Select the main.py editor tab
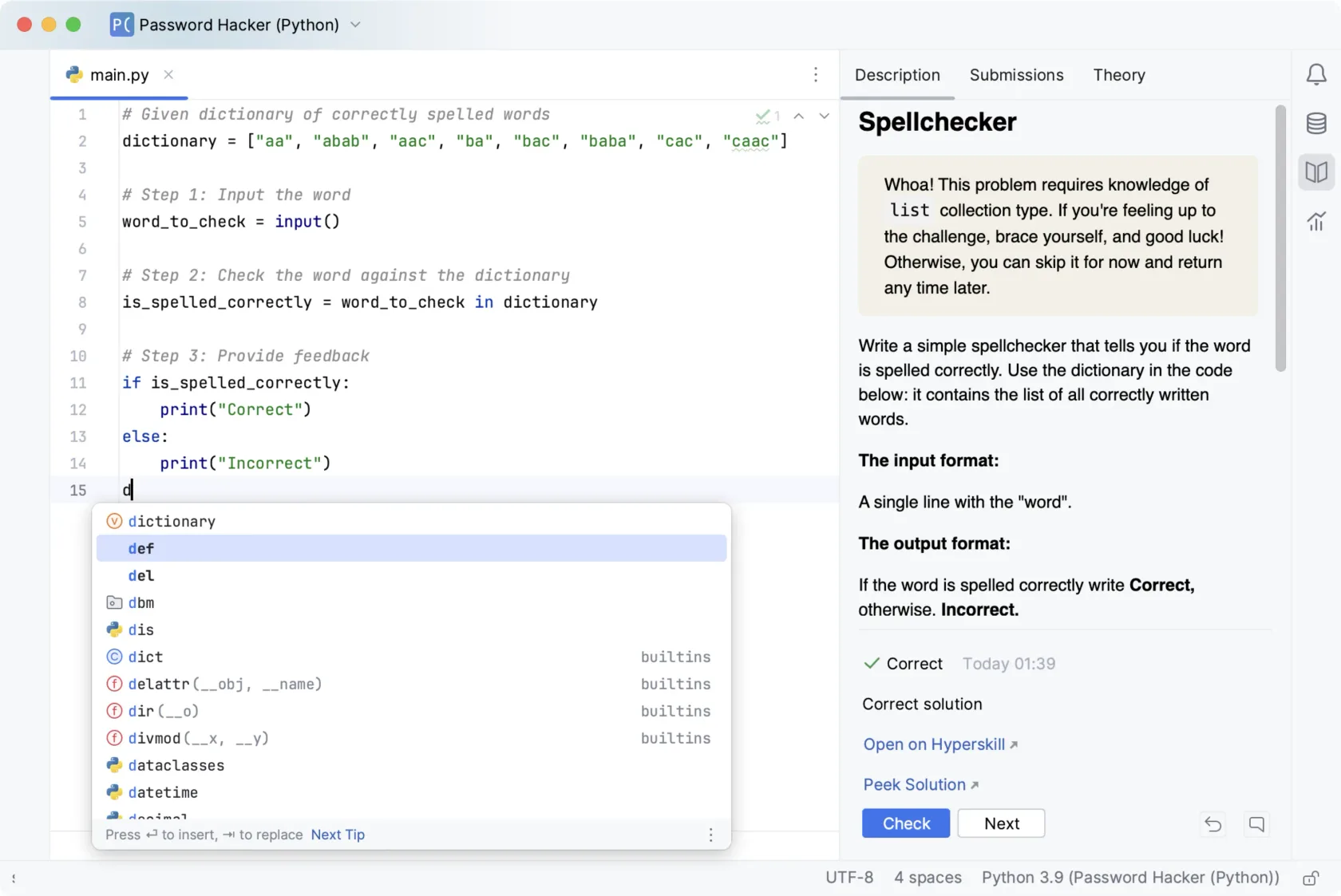This screenshot has height=896, width=1341. [x=119, y=74]
